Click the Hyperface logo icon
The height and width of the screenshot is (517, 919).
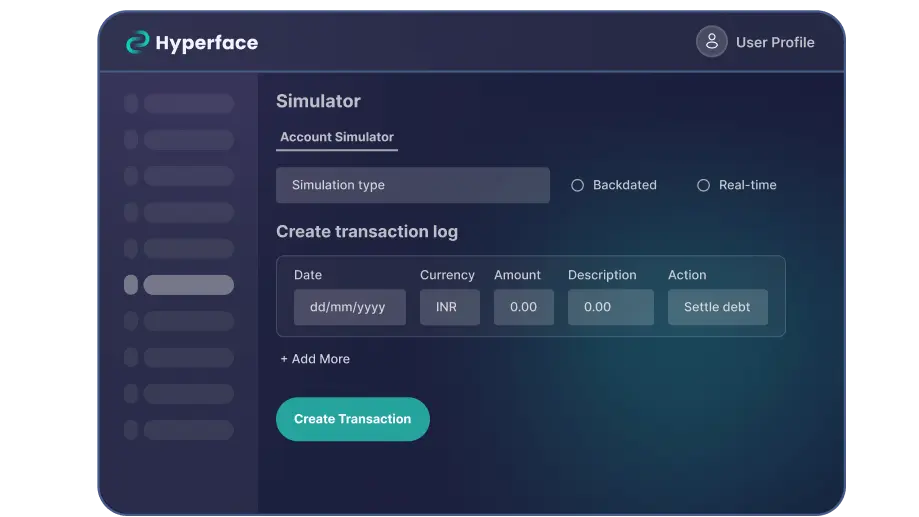tap(137, 42)
